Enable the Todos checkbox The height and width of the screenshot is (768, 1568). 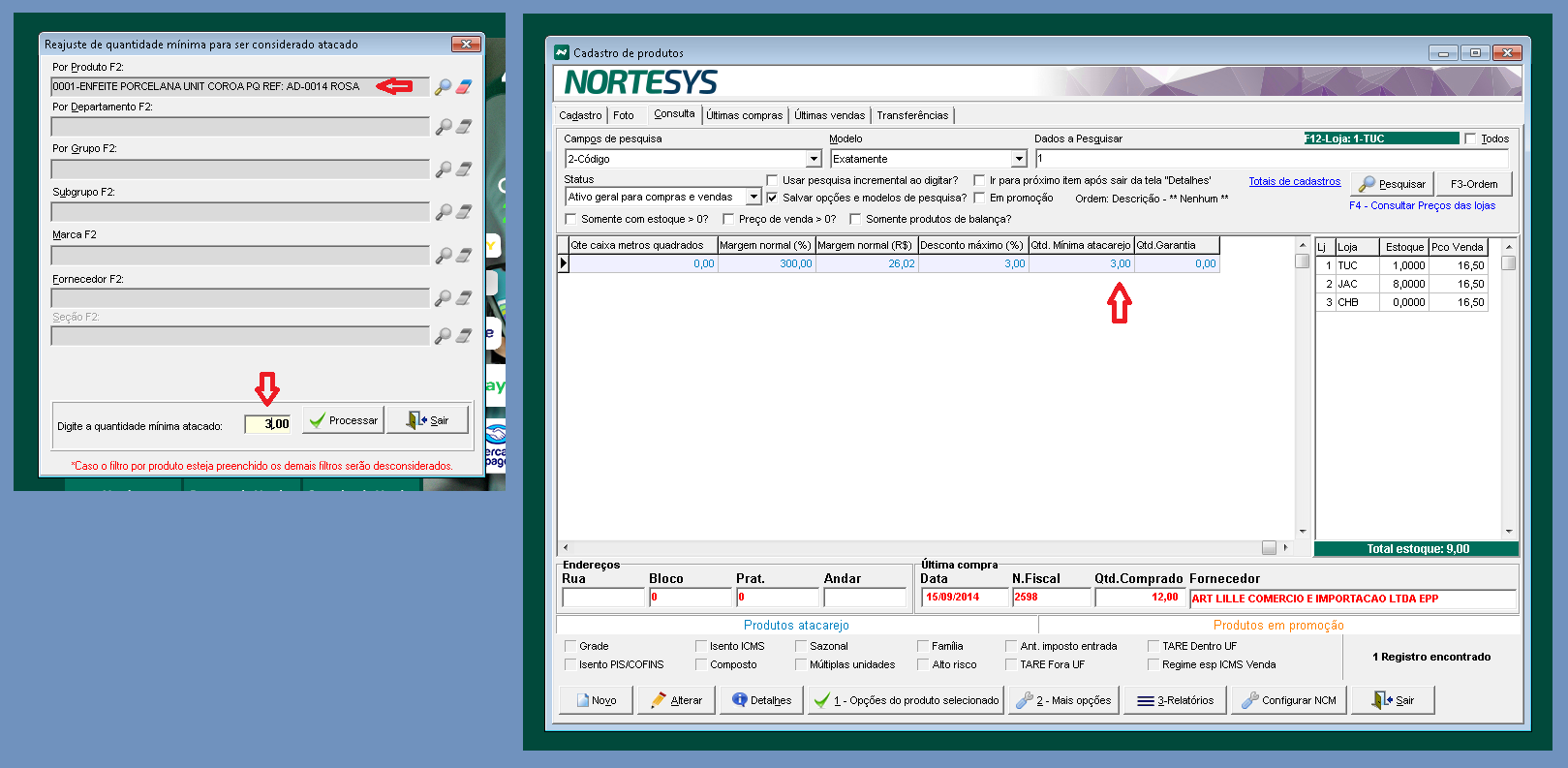[x=1470, y=139]
